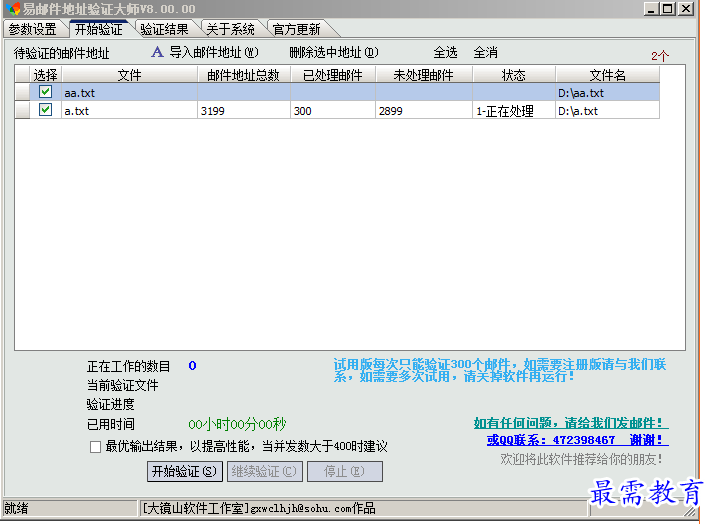
Task: Click the 3199 total addresses cell
Action: pyautogui.click(x=244, y=110)
